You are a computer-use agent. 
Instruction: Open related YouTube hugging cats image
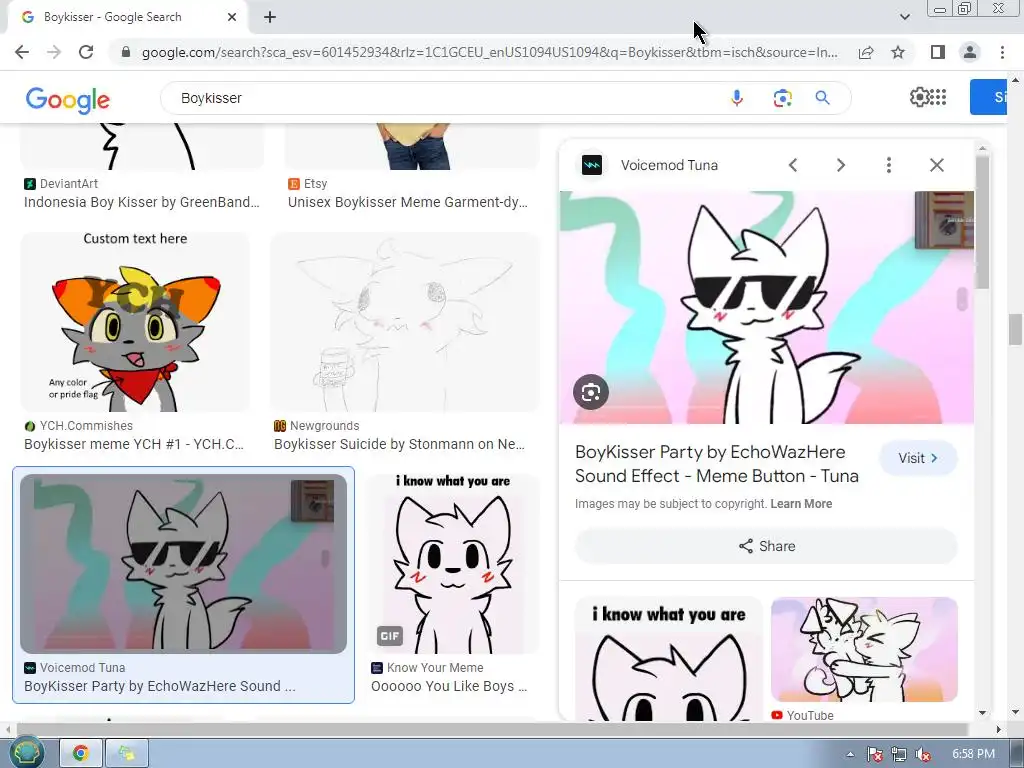click(x=864, y=649)
